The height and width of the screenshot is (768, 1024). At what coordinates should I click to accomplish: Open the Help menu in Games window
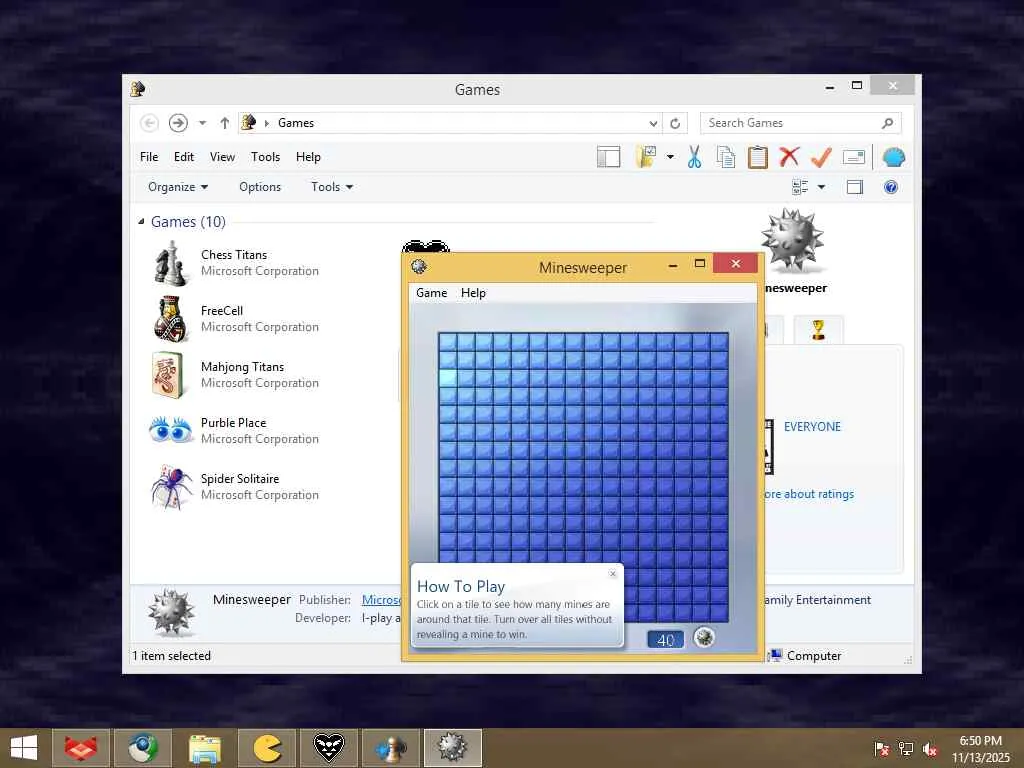pyautogui.click(x=308, y=157)
